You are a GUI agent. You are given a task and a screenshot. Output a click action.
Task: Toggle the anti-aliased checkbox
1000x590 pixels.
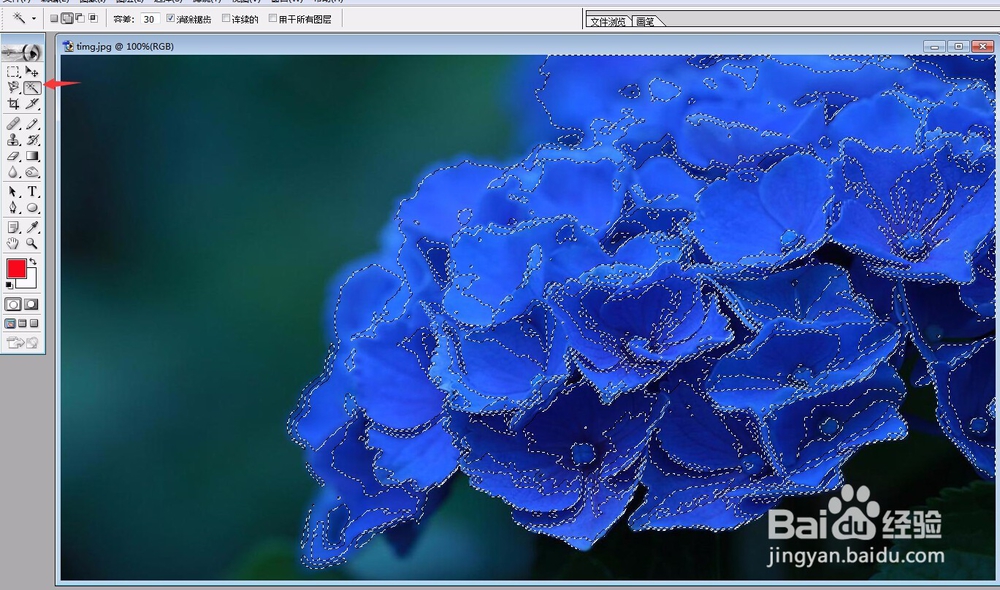(171, 18)
